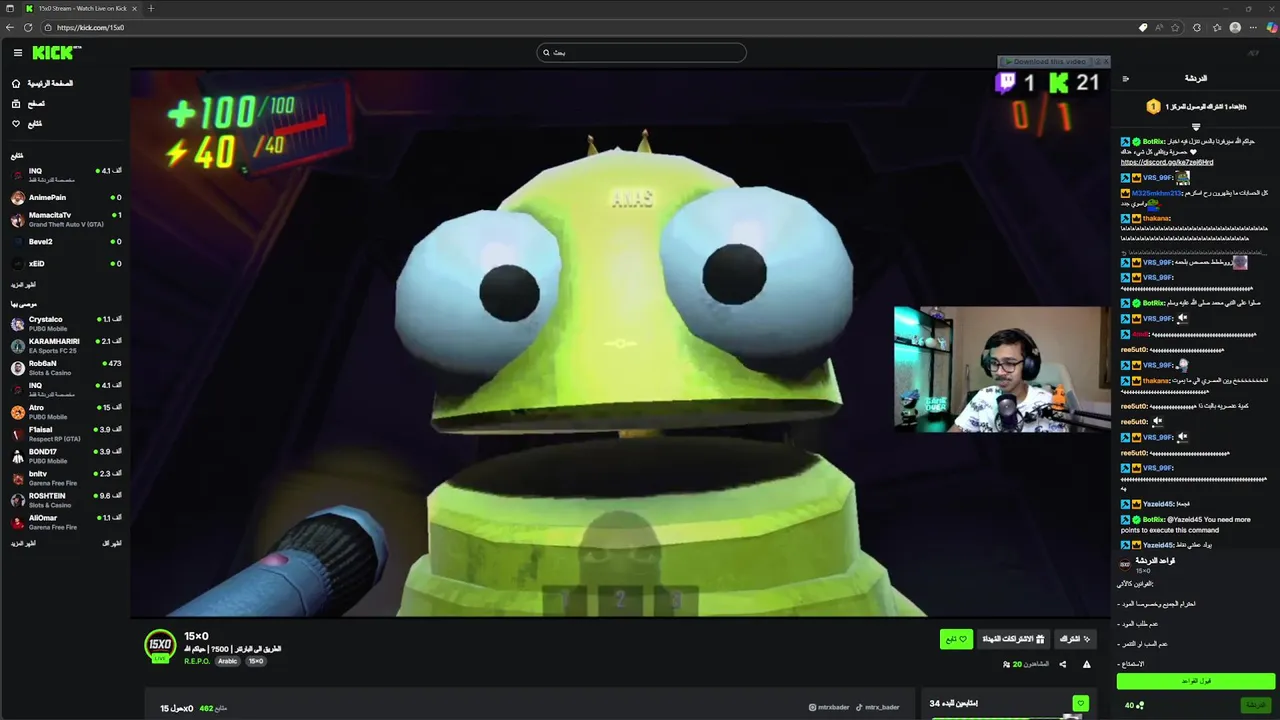Open the discord.gg link in chat
Screen dimensions: 1280x720
pyautogui.click(x=1167, y=162)
